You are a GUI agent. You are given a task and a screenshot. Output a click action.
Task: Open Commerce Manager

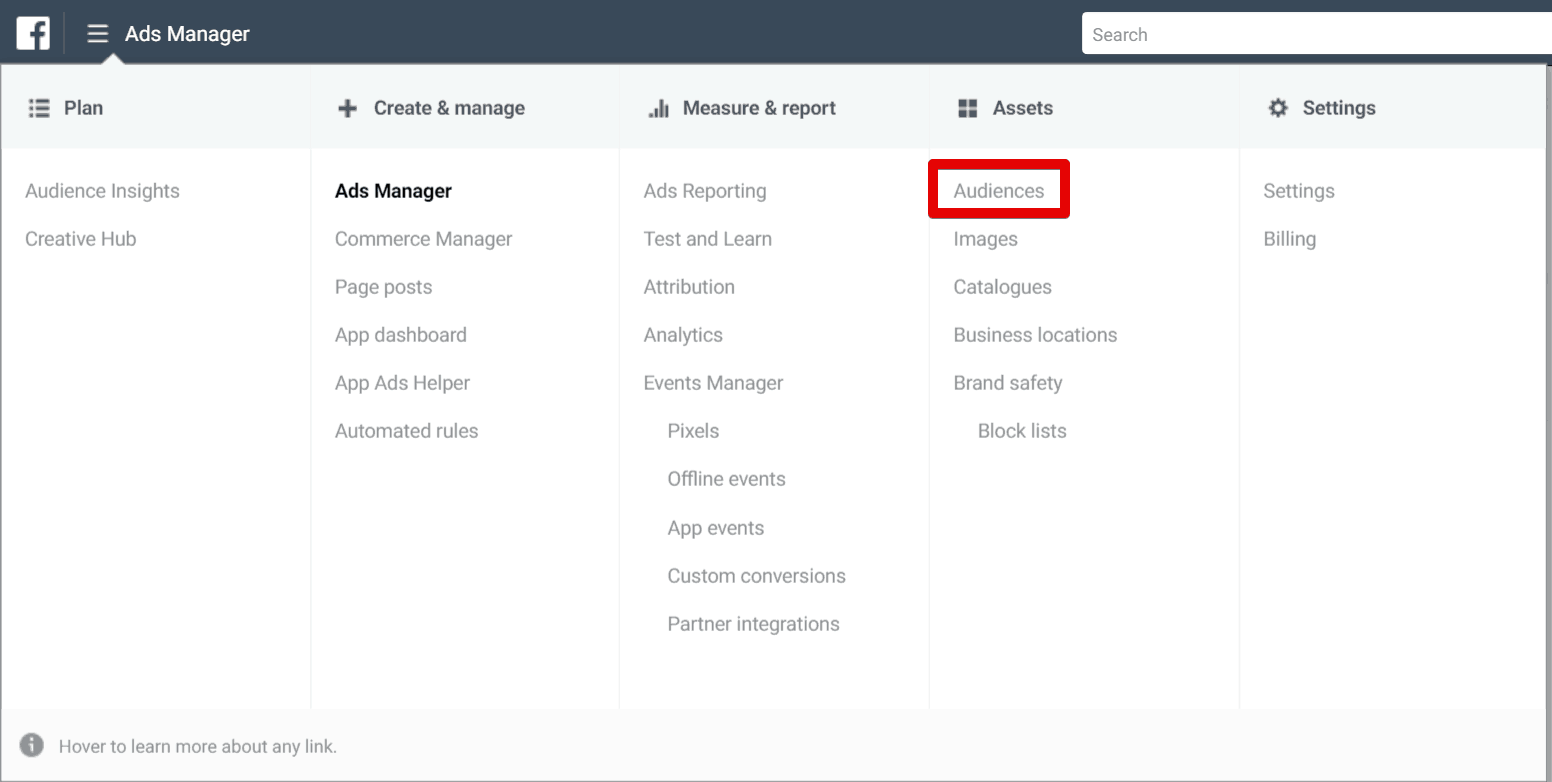(x=423, y=239)
